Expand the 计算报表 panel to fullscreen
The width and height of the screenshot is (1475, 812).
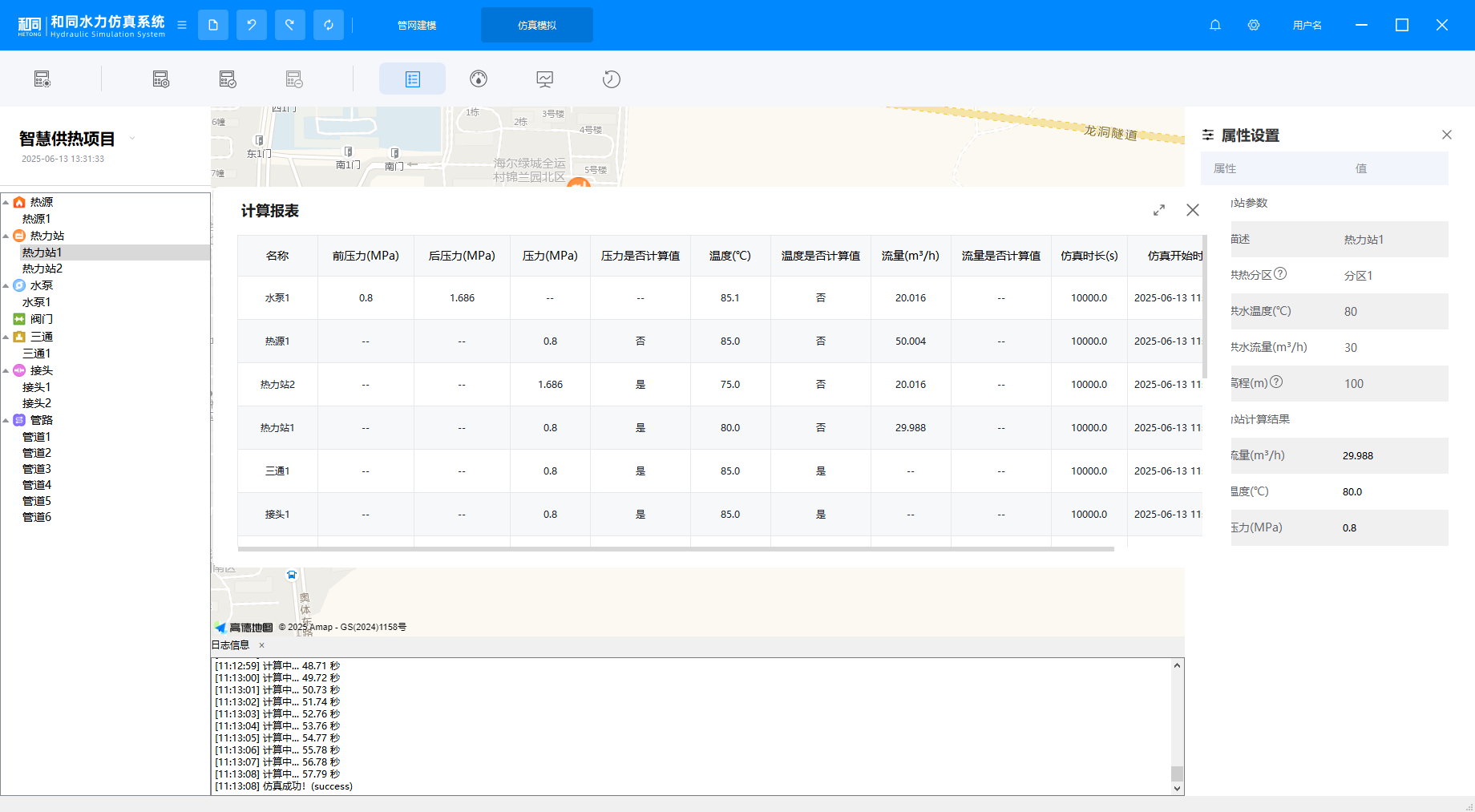click(x=1159, y=210)
